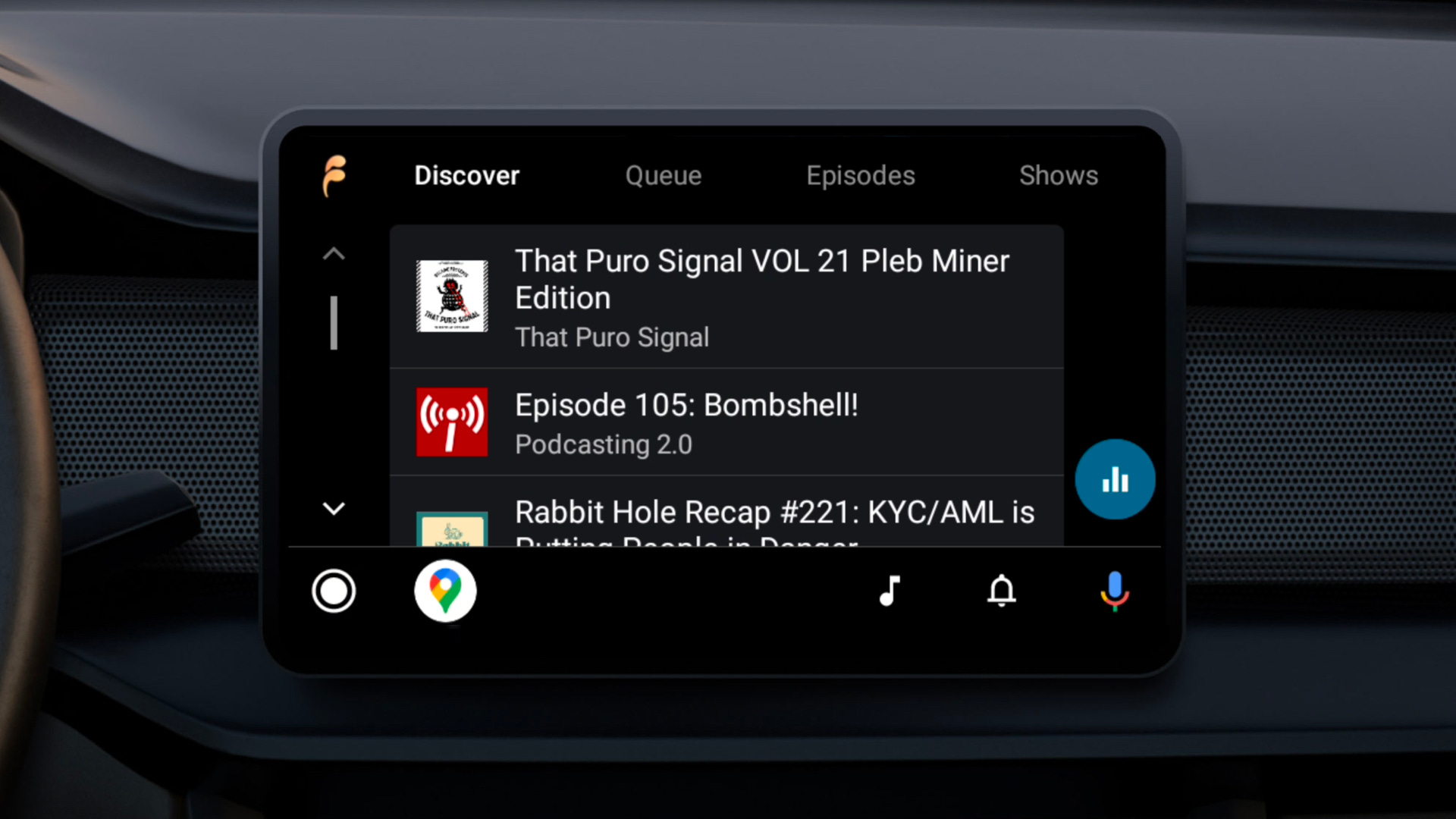Select the 'Podcasting 2.0' show name text
This screenshot has width=1456, height=819.
[604, 444]
